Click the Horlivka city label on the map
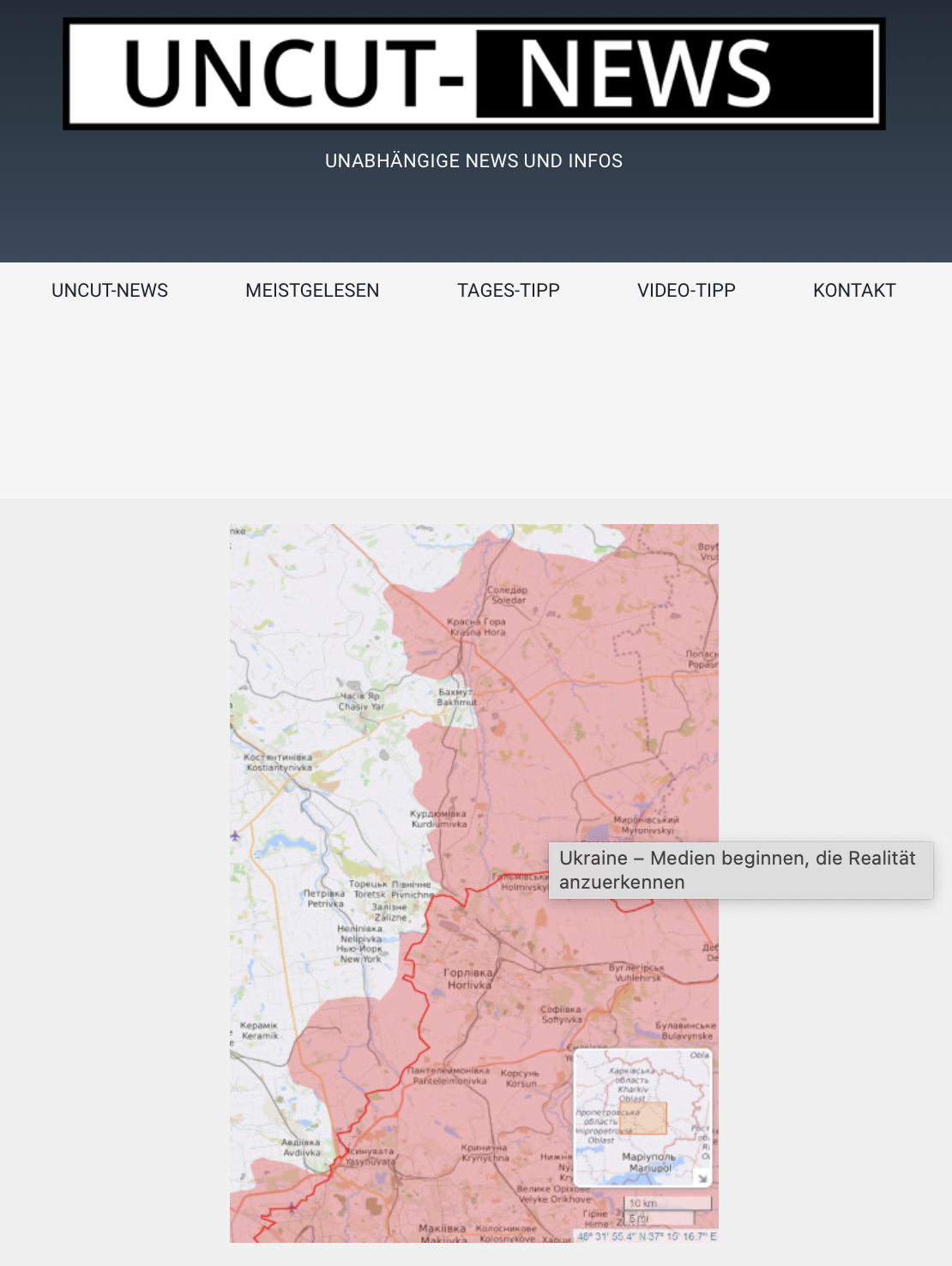Screen dimensions: 952x1266 point(468,979)
